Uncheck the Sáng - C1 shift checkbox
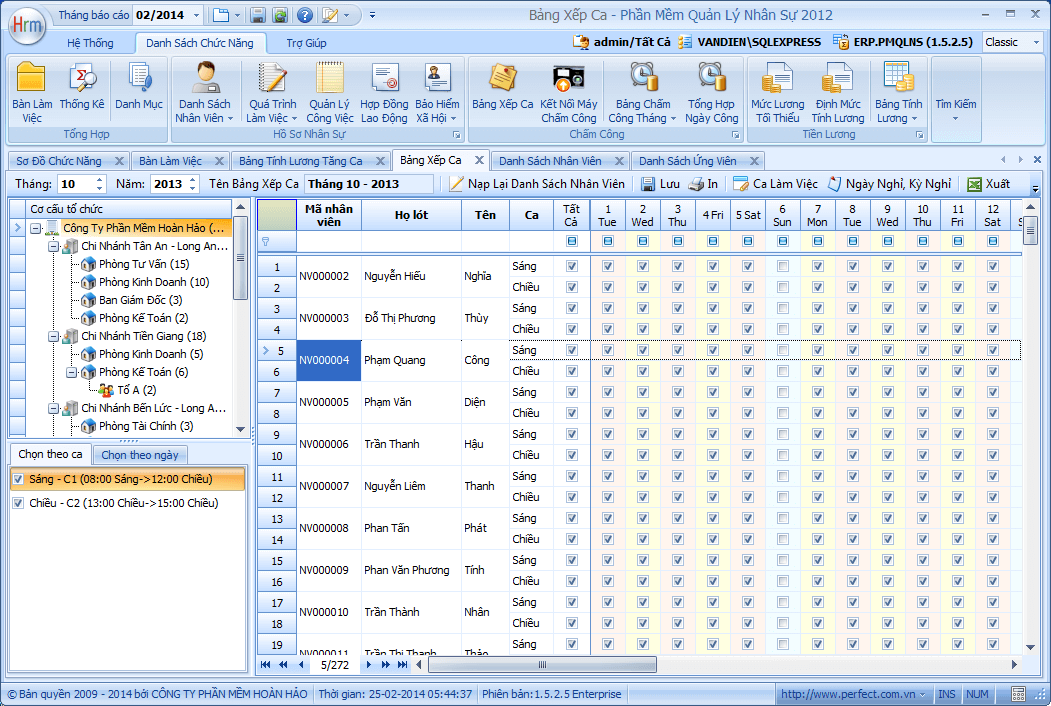Image resolution: width=1051 pixels, height=706 pixels. click(18, 480)
